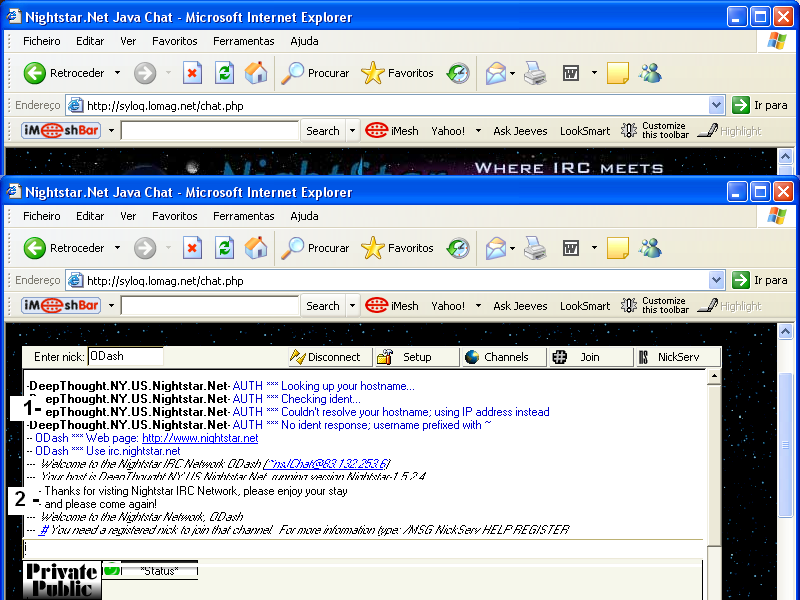The height and width of the screenshot is (600, 800).
Task: Open Ver menu in front window
Action: [128, 216]
